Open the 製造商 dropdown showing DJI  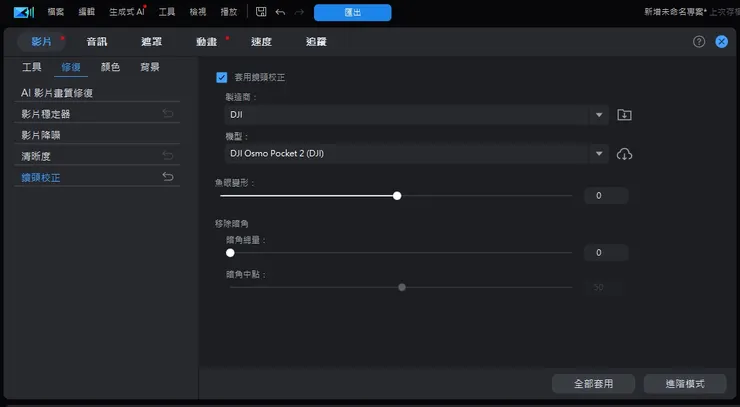point(417,115)
